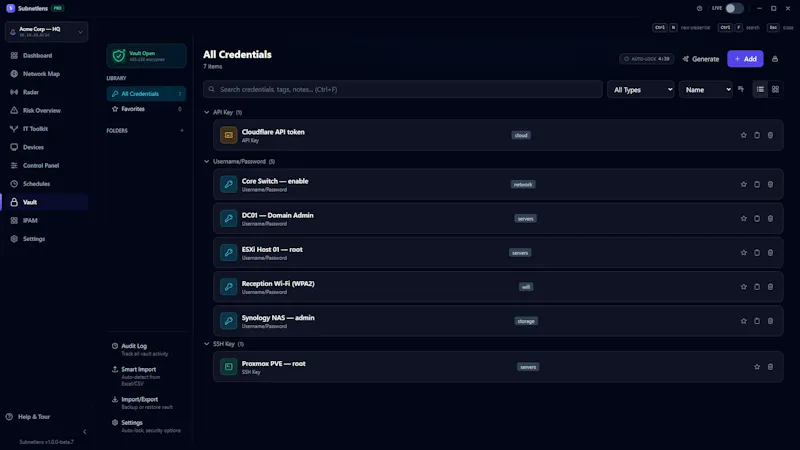Copy the Cloudflare API token
The image size is (800, 450).
[757, 135]
